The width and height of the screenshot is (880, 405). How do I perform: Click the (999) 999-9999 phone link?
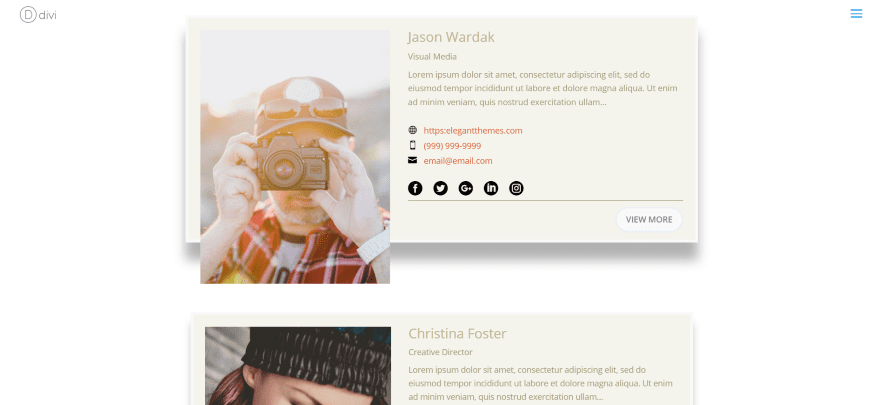(x=452, y=146)
